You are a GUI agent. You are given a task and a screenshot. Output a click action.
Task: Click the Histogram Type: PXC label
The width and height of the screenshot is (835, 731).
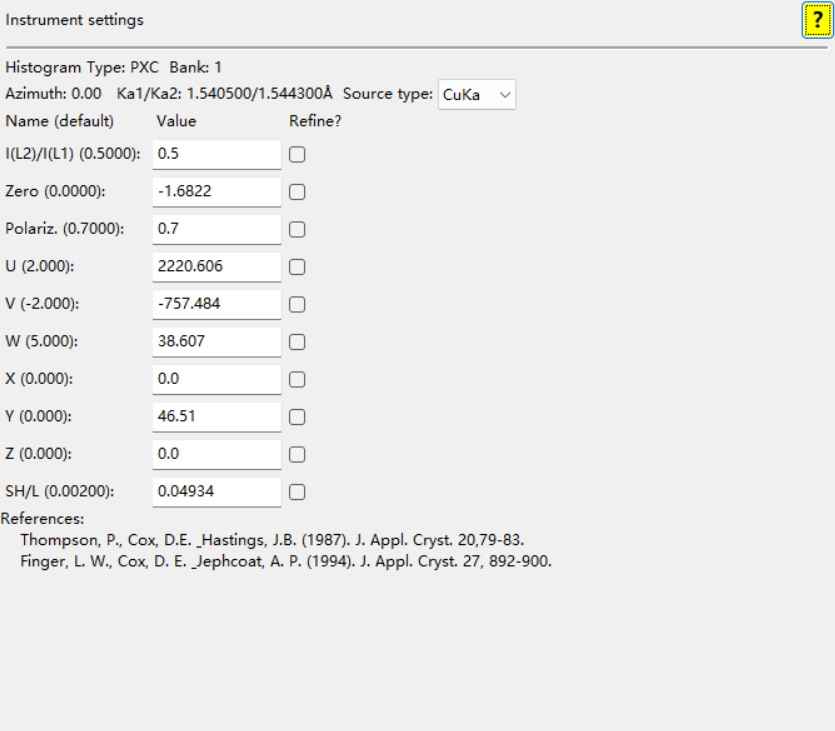click(x=82, y=68)
